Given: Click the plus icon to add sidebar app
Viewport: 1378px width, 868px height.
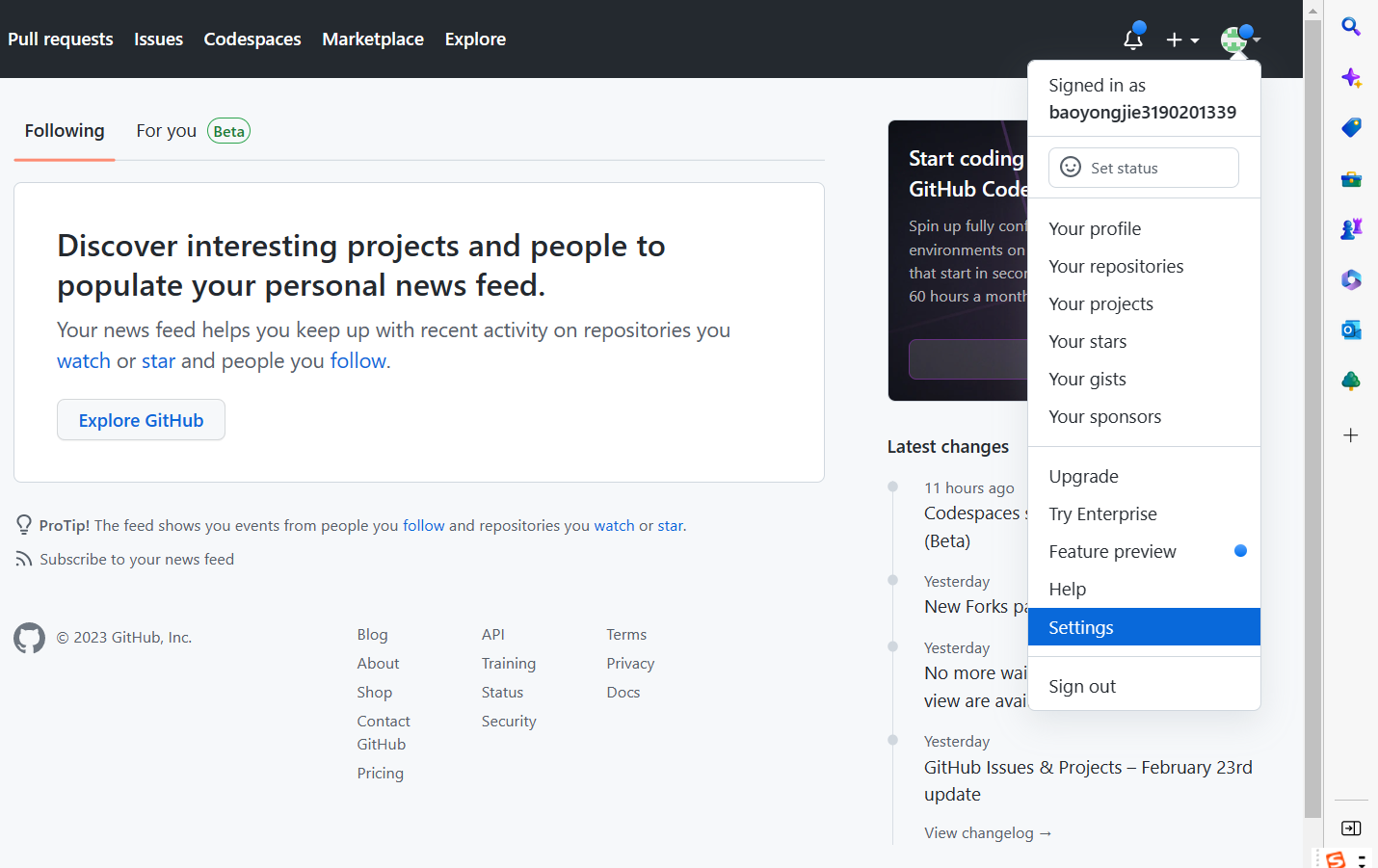Looking at the screenshot, I should [1351, 435].
